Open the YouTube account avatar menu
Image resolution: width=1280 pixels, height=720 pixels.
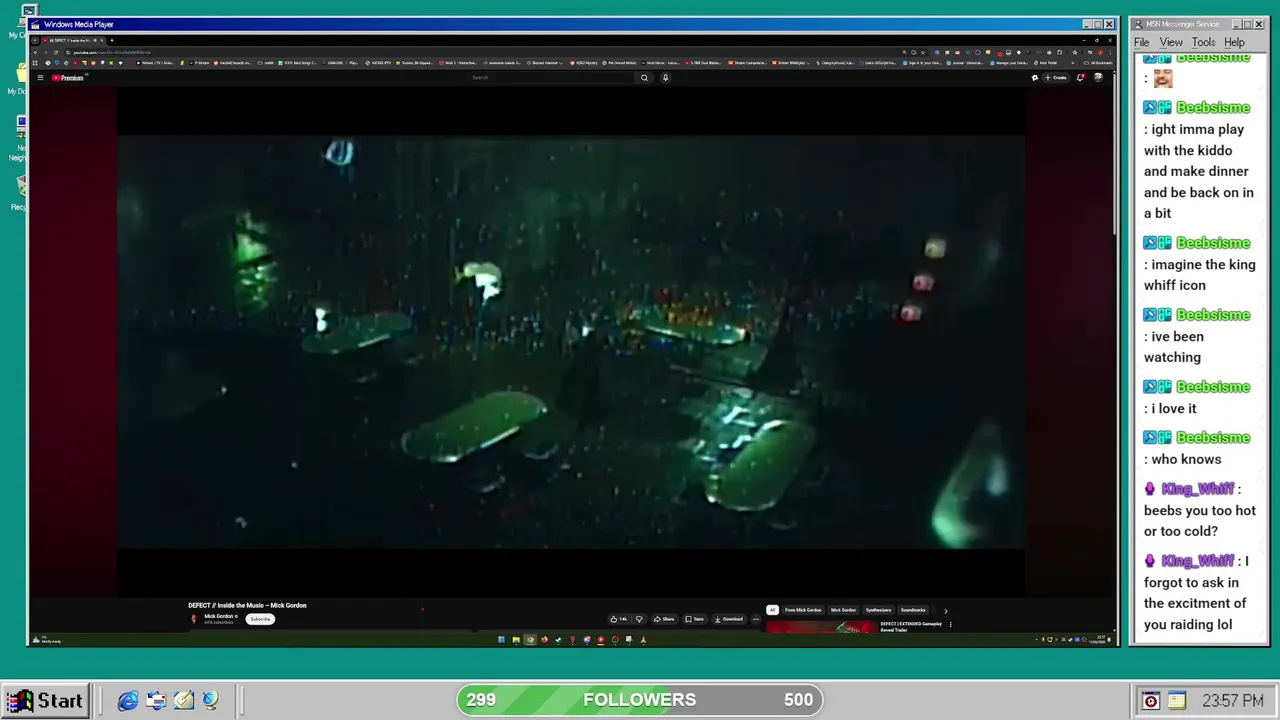(1099, 77)
